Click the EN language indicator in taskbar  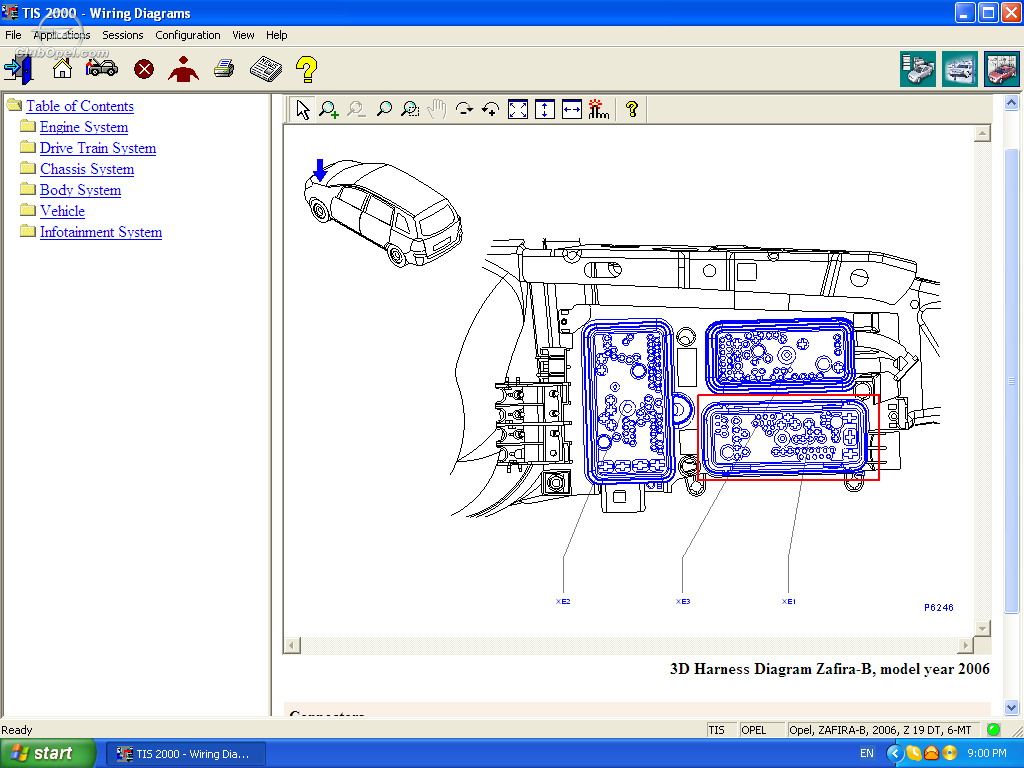867,754
